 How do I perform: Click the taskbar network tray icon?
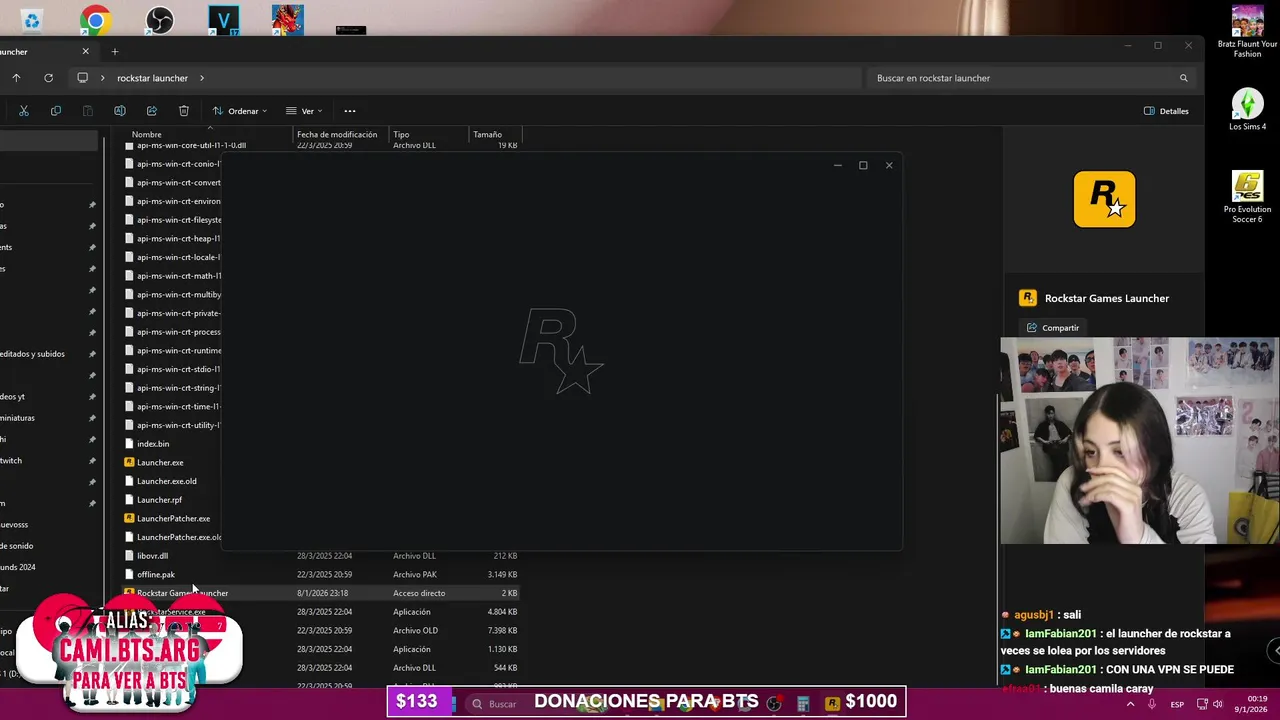click(x=1203, y=704)
